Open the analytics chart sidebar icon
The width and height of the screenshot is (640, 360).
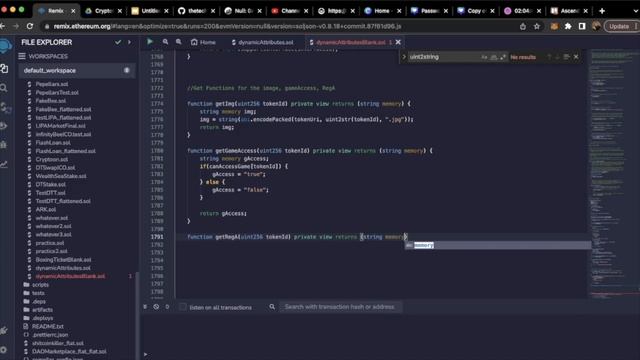tap(4, 164)
